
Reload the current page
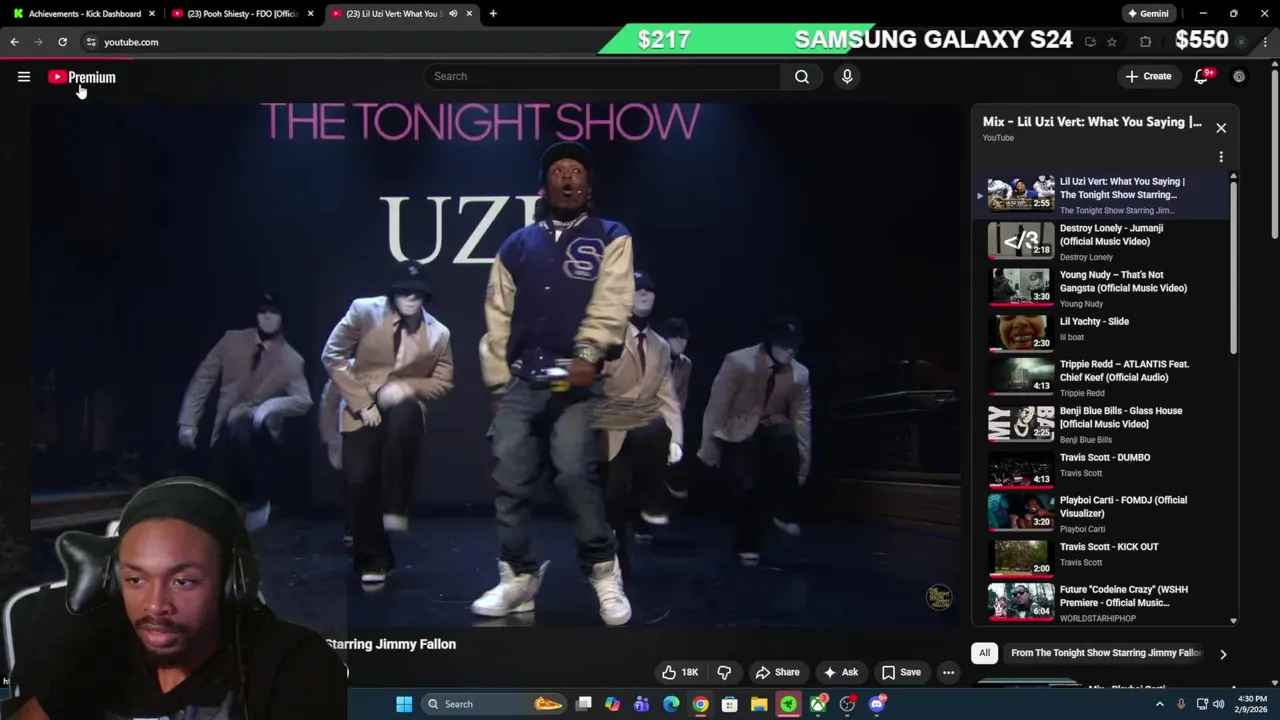tap(62, 42)
